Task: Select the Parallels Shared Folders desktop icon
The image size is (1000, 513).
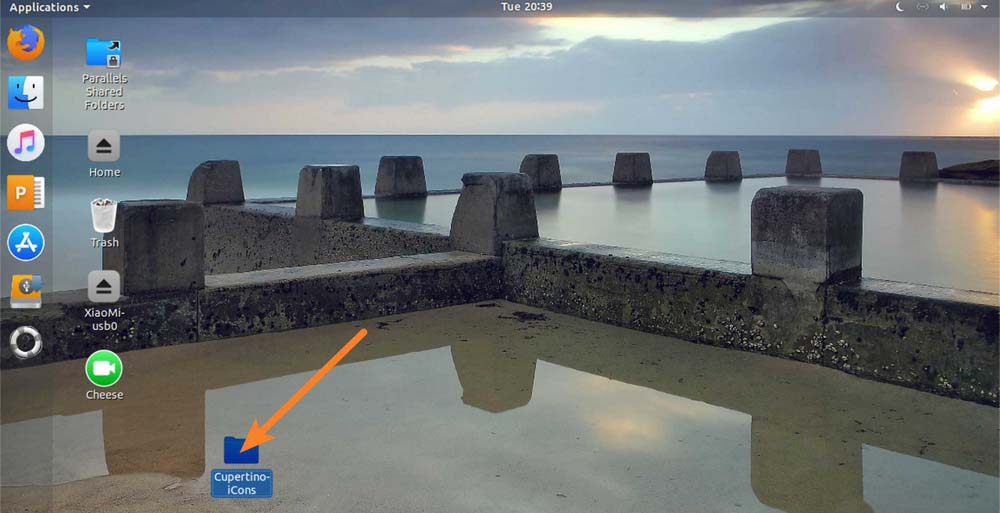Action: tap(104, 53)
